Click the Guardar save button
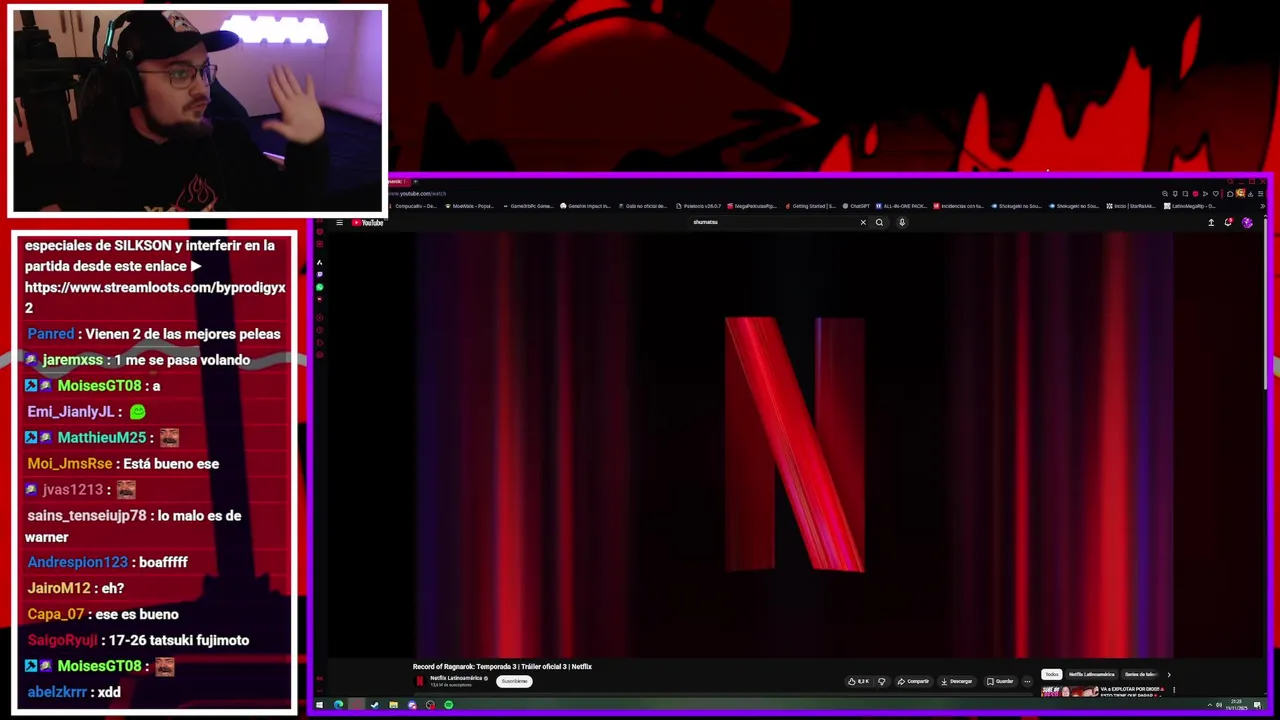 pyautogui.click(x=1000, y=681)
